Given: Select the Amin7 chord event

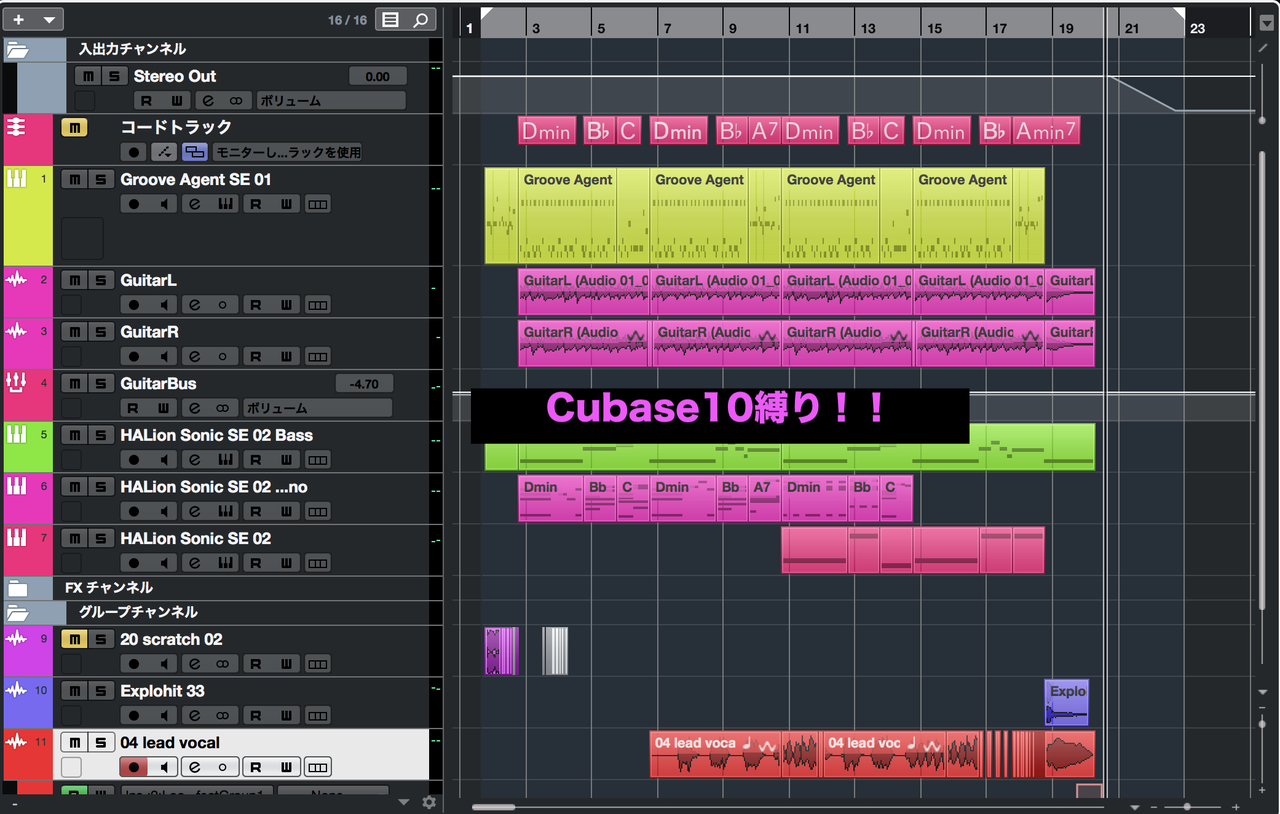Looking at the screenshot, I should (x=1046, y=131).
